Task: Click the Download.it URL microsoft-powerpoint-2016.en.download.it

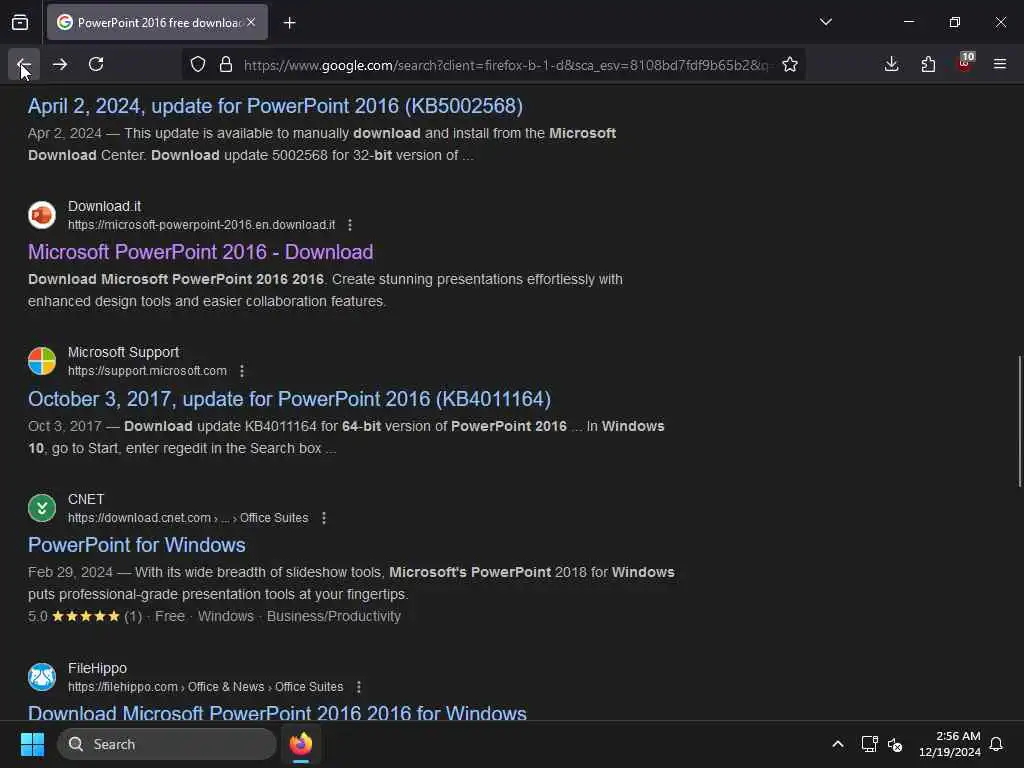Action: 201,225
